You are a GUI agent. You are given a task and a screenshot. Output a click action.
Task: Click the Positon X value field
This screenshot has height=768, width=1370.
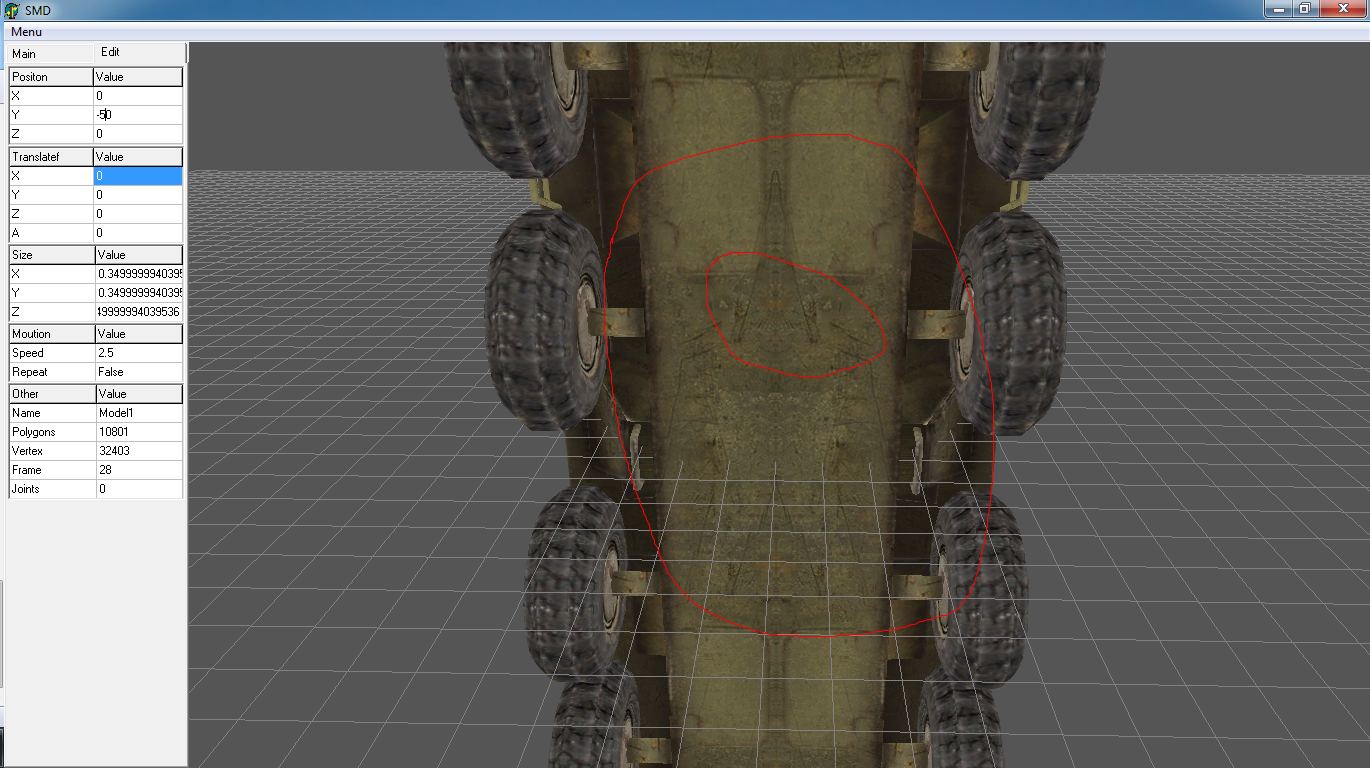[138, 96]
